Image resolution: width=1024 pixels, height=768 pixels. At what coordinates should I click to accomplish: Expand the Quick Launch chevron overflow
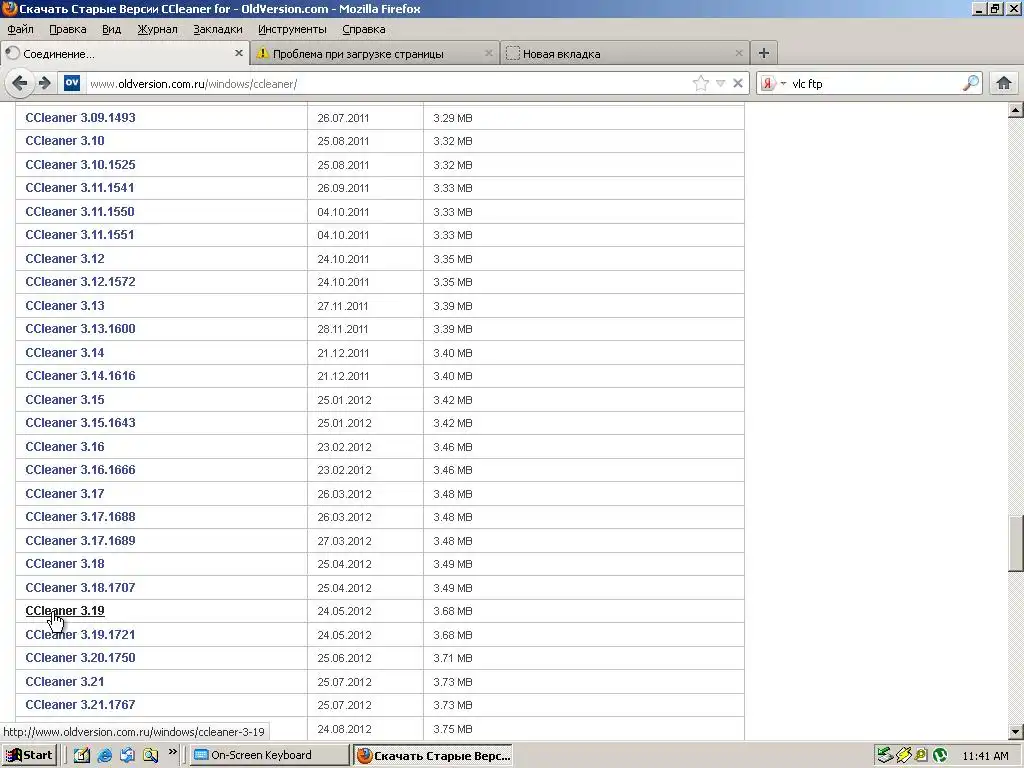172,752
